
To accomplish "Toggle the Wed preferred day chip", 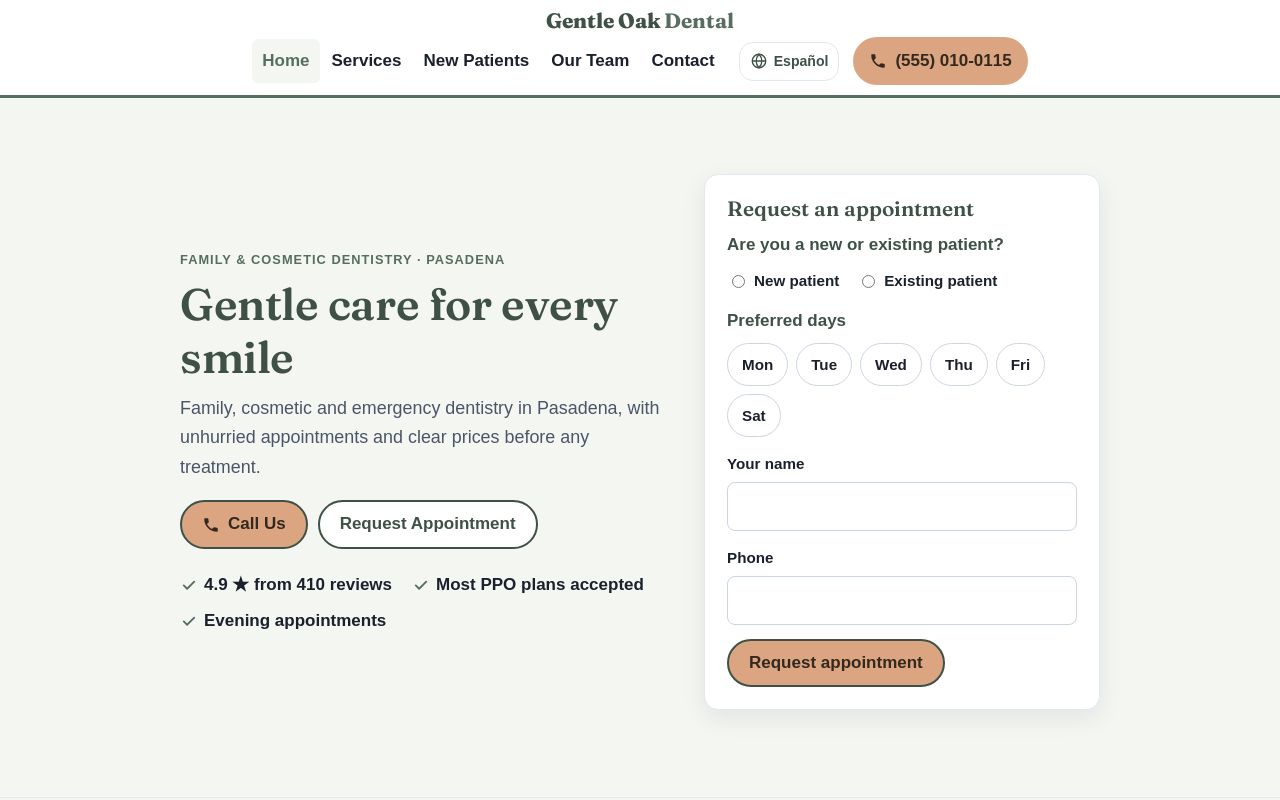I will (891, 364).
